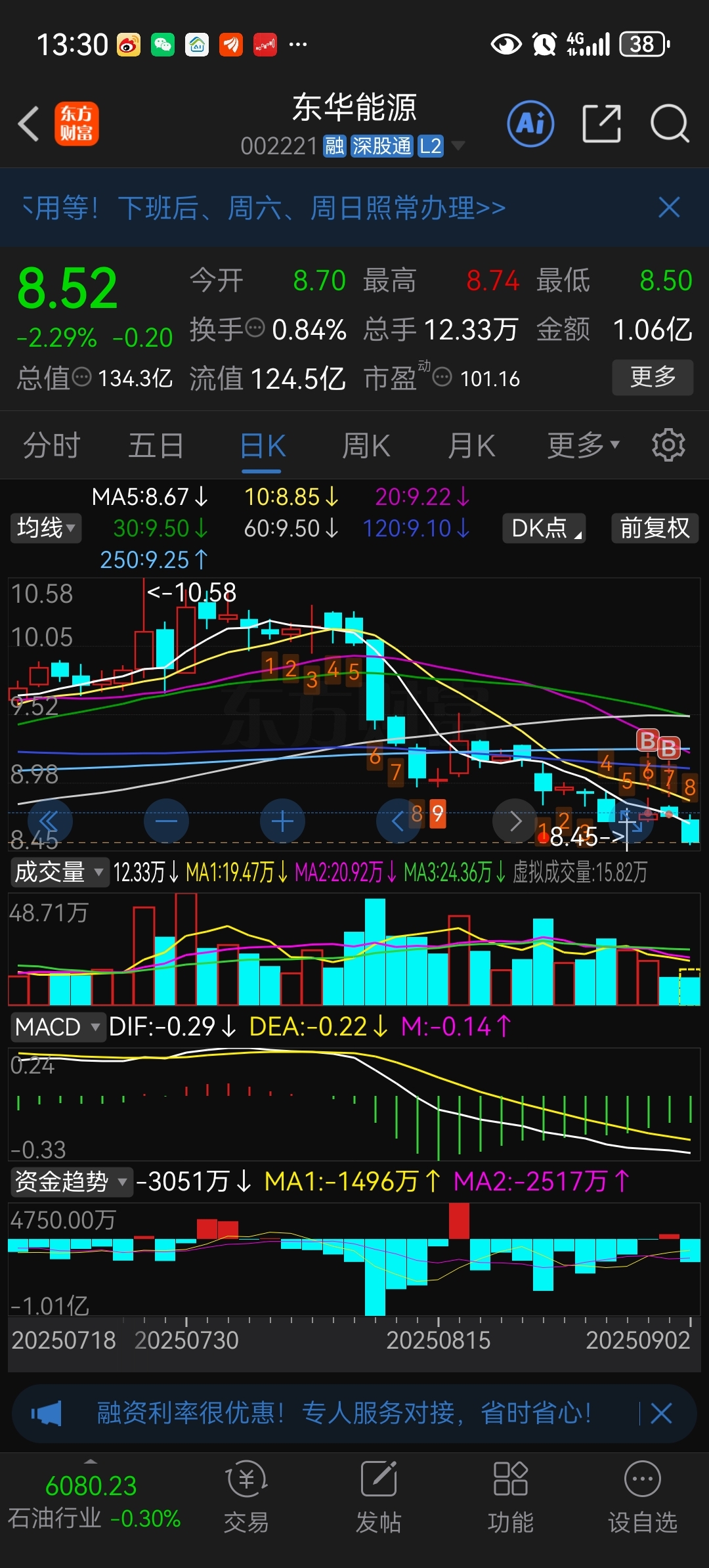
Task: Open chart settings gear icon
Action: click(668, 445)
